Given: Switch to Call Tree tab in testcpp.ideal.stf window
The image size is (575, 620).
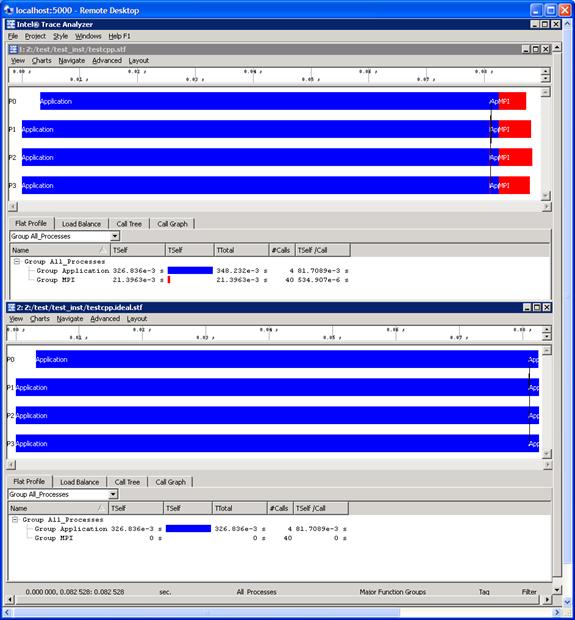Looking at the screenshot, I should 127,482.
